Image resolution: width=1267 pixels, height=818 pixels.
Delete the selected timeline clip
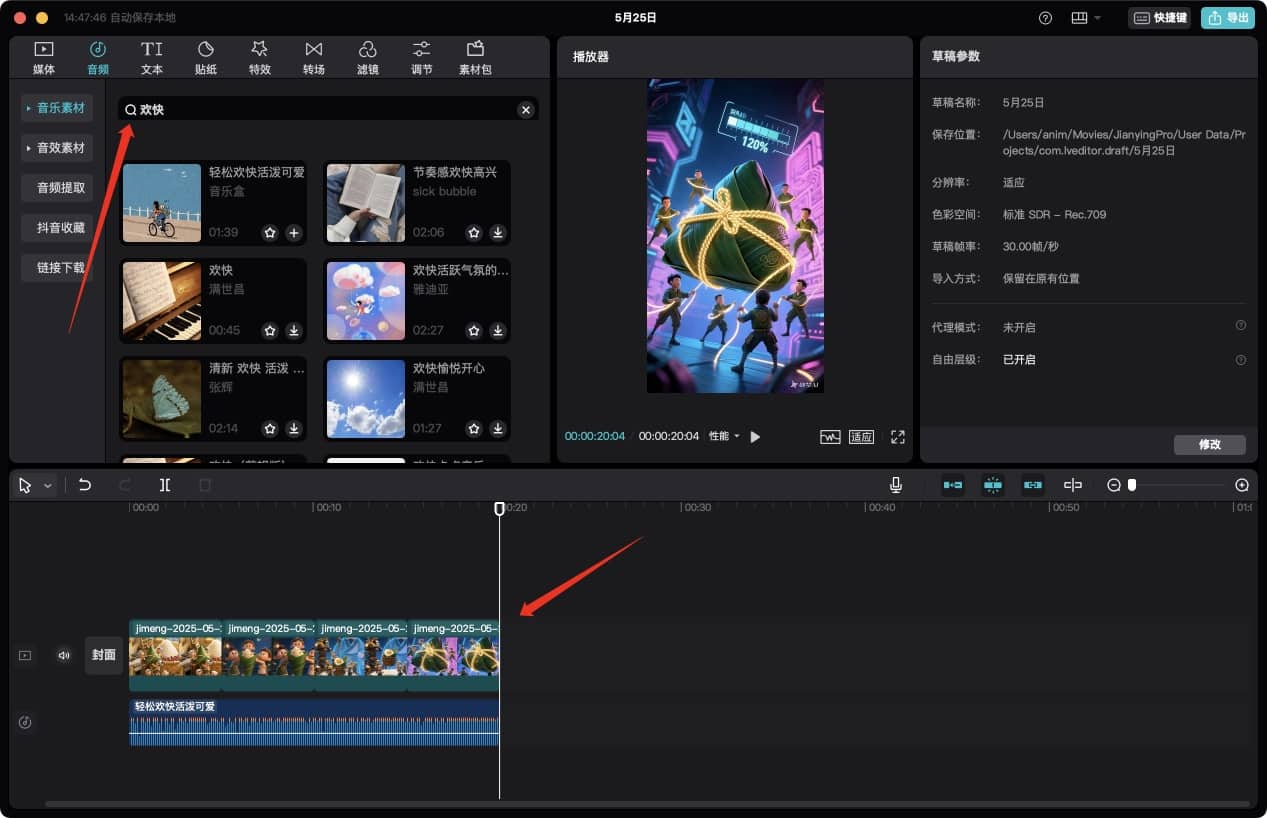[x=205, y=485]
